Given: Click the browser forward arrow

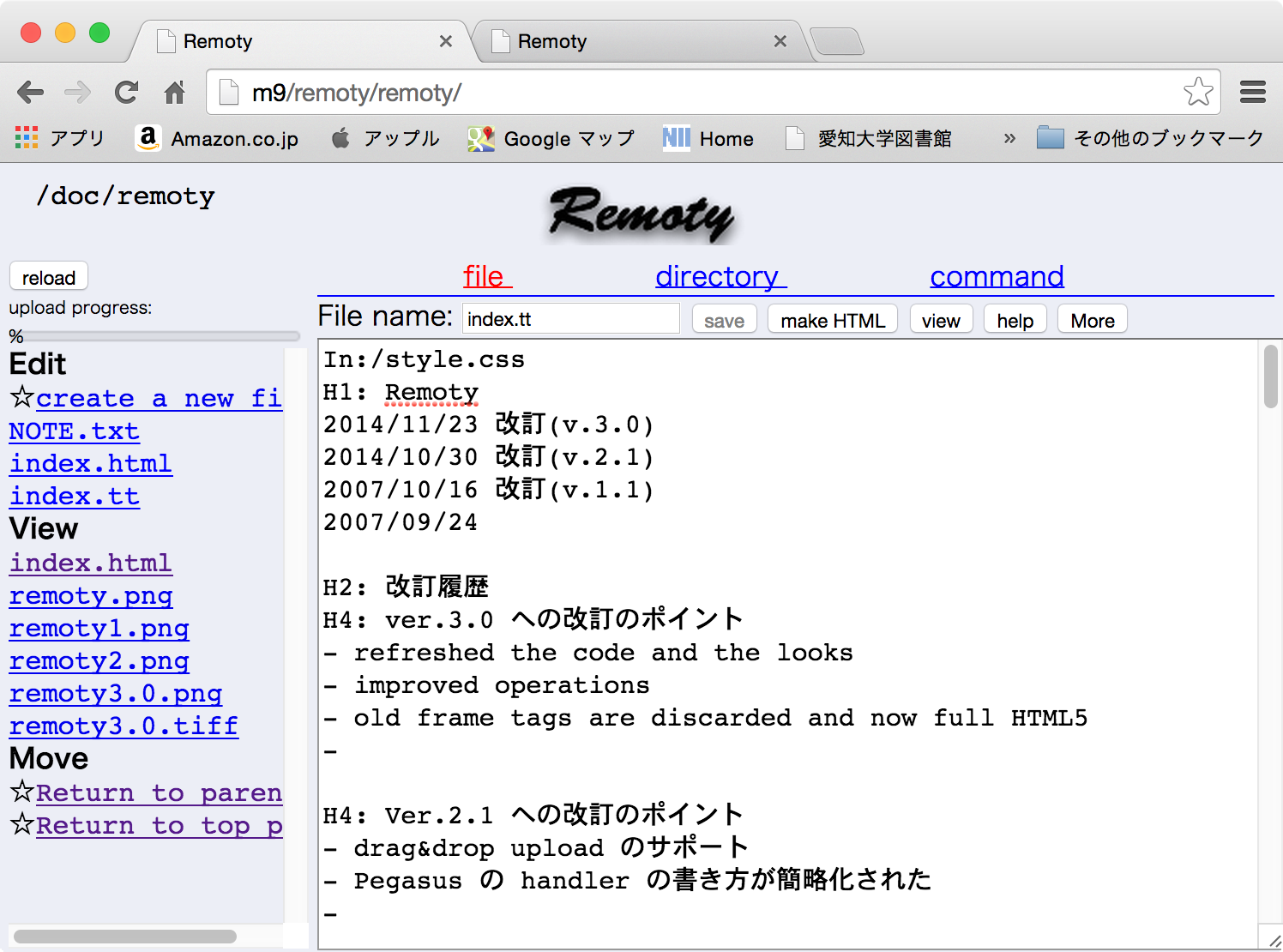Looking at the screenshot, I should (x=78, y=92).
